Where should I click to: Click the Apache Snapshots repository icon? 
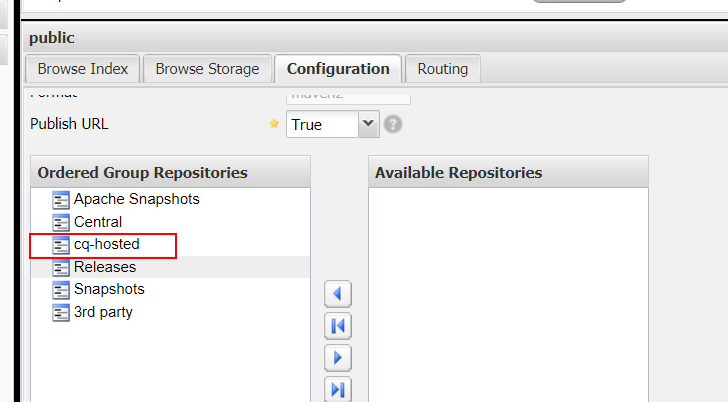(x=60, y=200)
